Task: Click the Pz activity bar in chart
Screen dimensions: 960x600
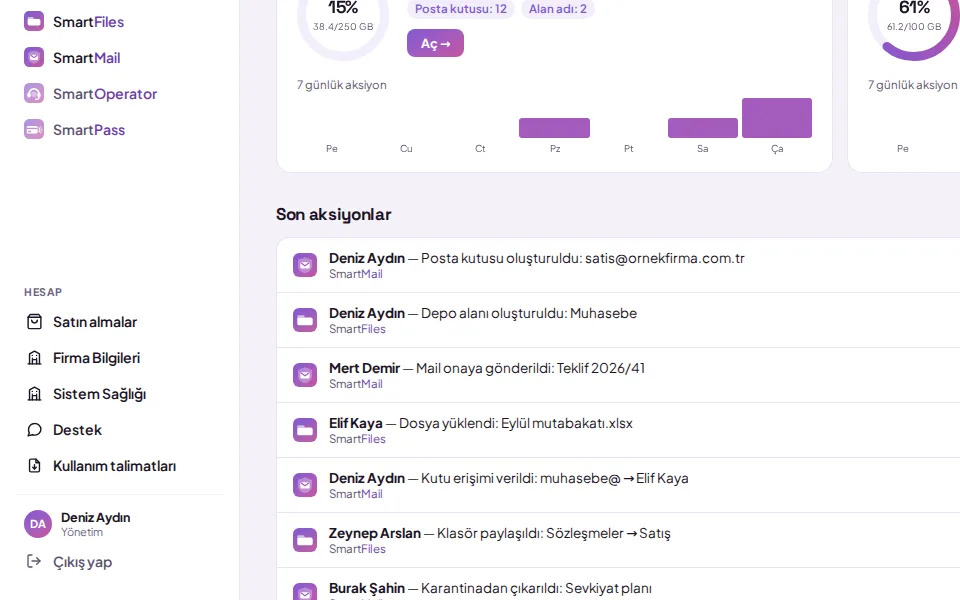Action: (555, 128)
